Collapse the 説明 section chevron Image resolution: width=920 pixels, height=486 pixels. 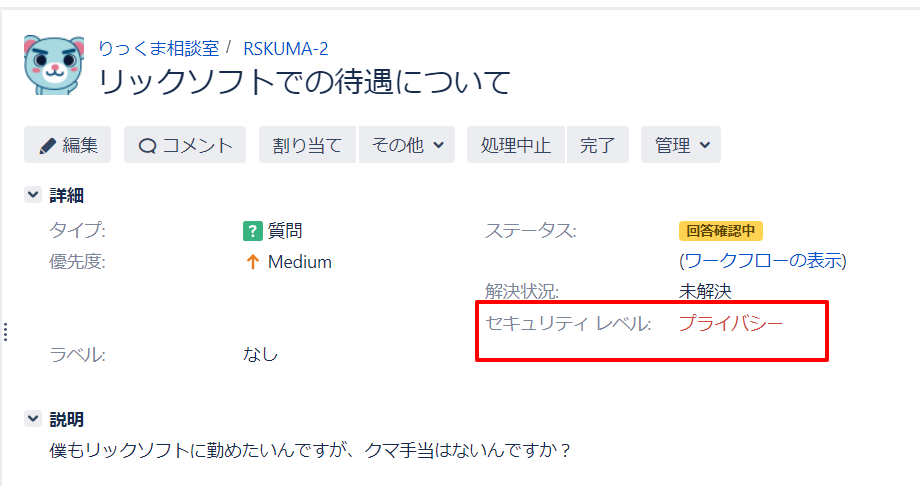coord(33,418)
